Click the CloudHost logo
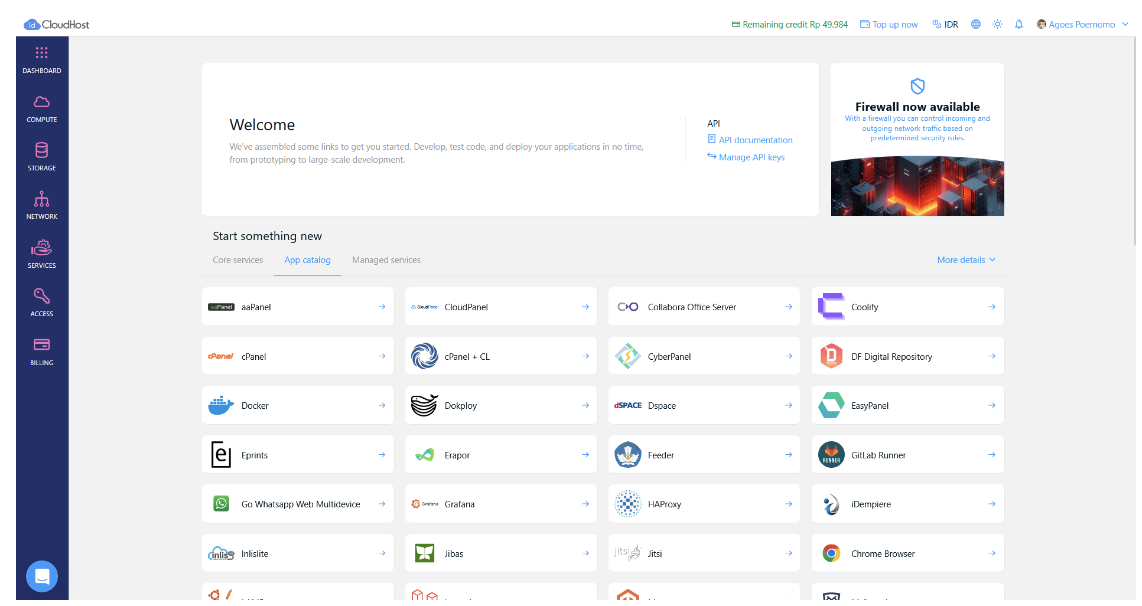 coord(56,24)
